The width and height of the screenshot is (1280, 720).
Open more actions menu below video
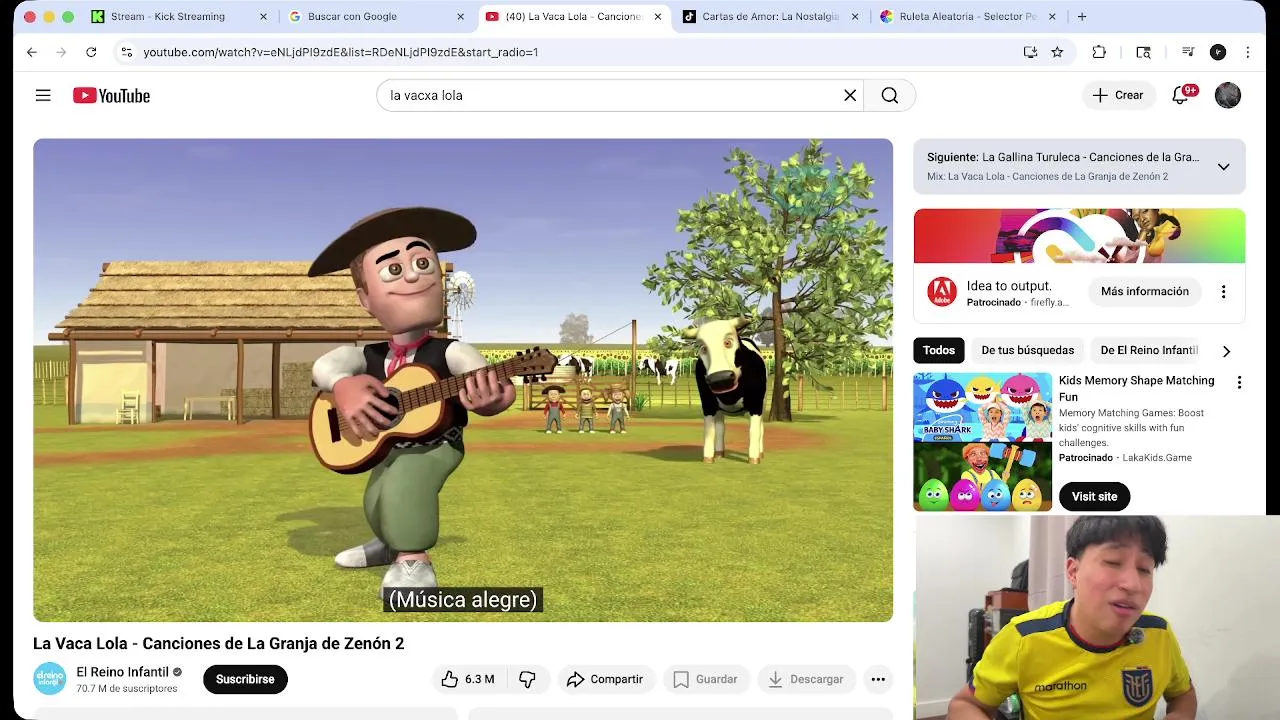[878, 679]
